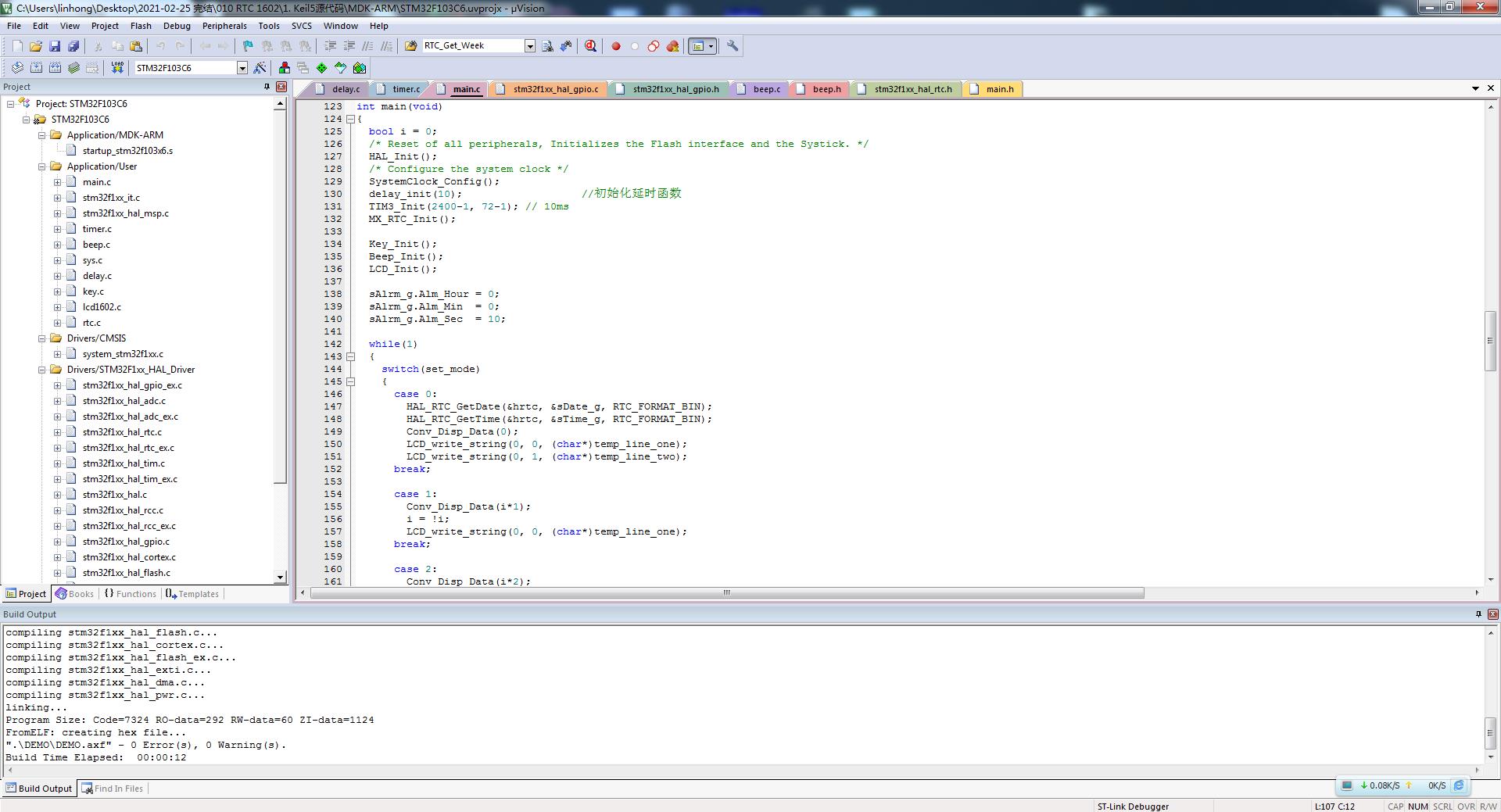Click the Build target icon
This screenshot has width=1501, height=812.
(36, 68)
